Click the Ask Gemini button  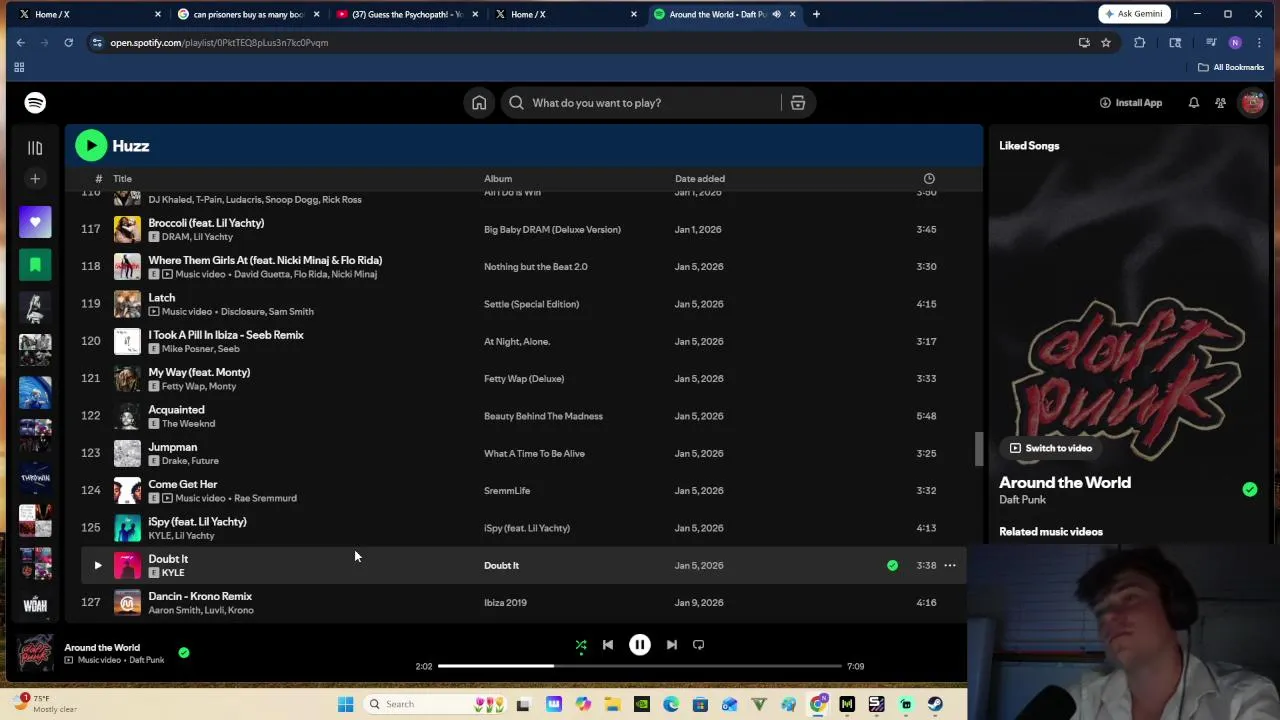click(1132, 14)
